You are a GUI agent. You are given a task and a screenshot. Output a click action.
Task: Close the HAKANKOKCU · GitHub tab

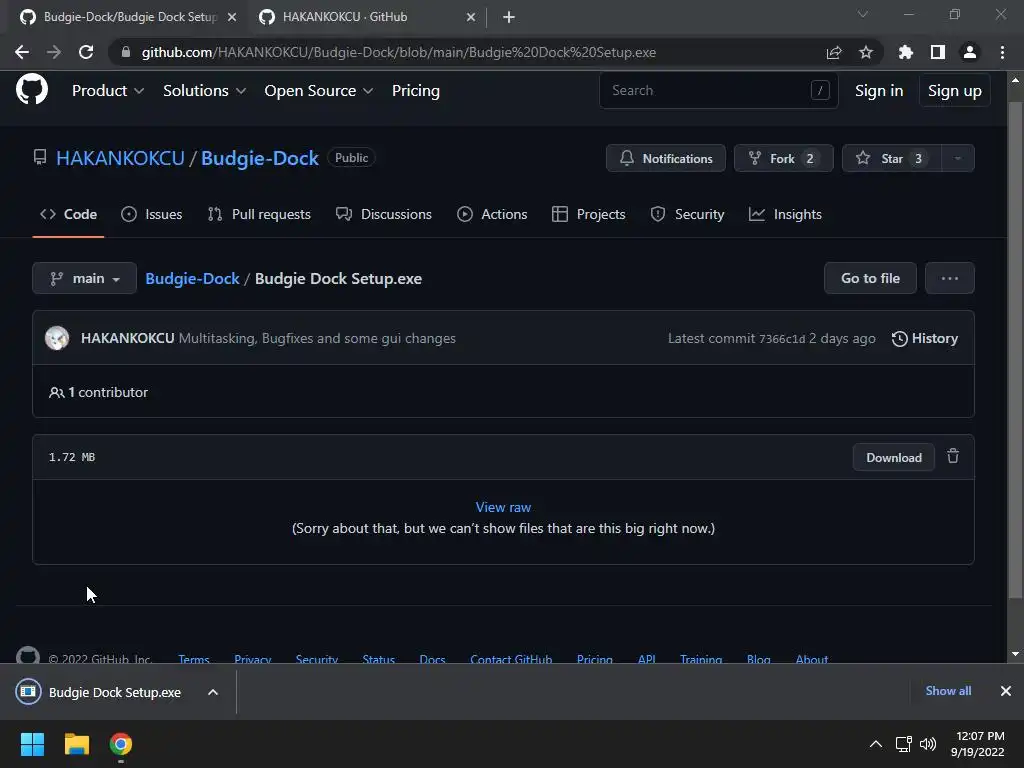click(471, 18)
